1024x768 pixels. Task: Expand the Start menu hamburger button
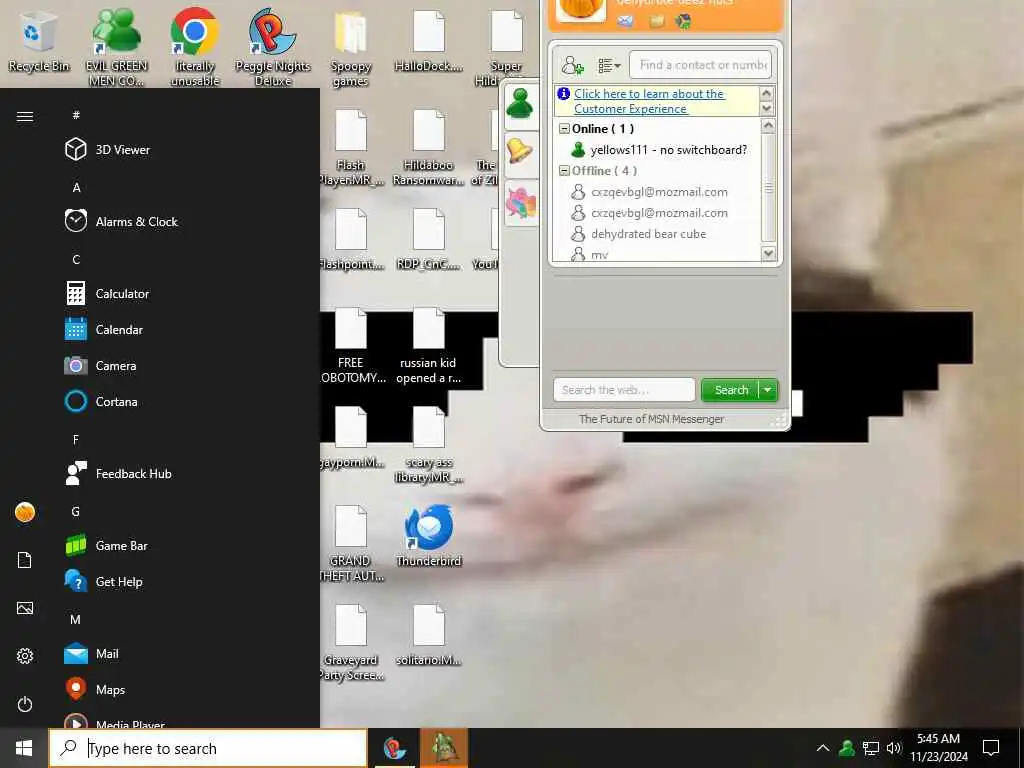pos(25,116)
